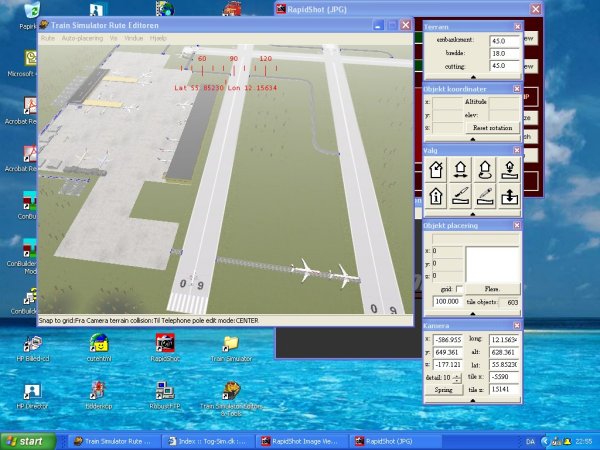Select the track laying pen tool

point(486,196)
